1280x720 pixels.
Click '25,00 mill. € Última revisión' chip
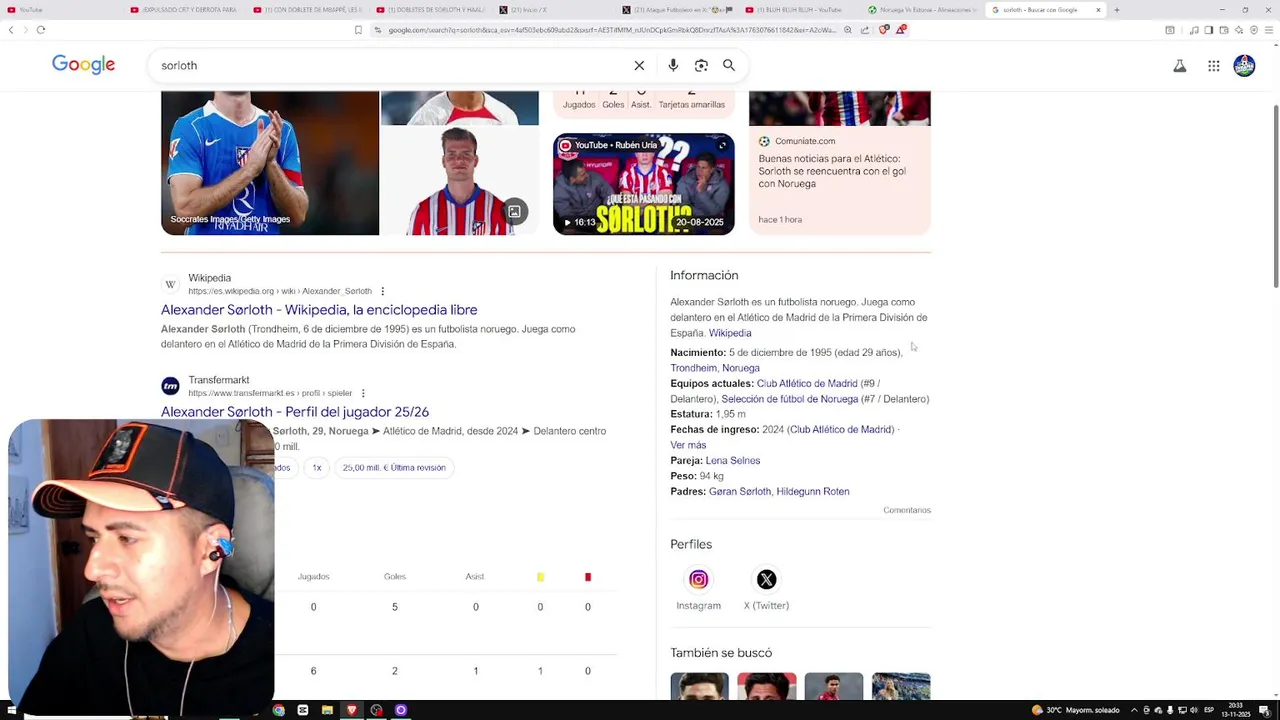click(x=394, y=468)
